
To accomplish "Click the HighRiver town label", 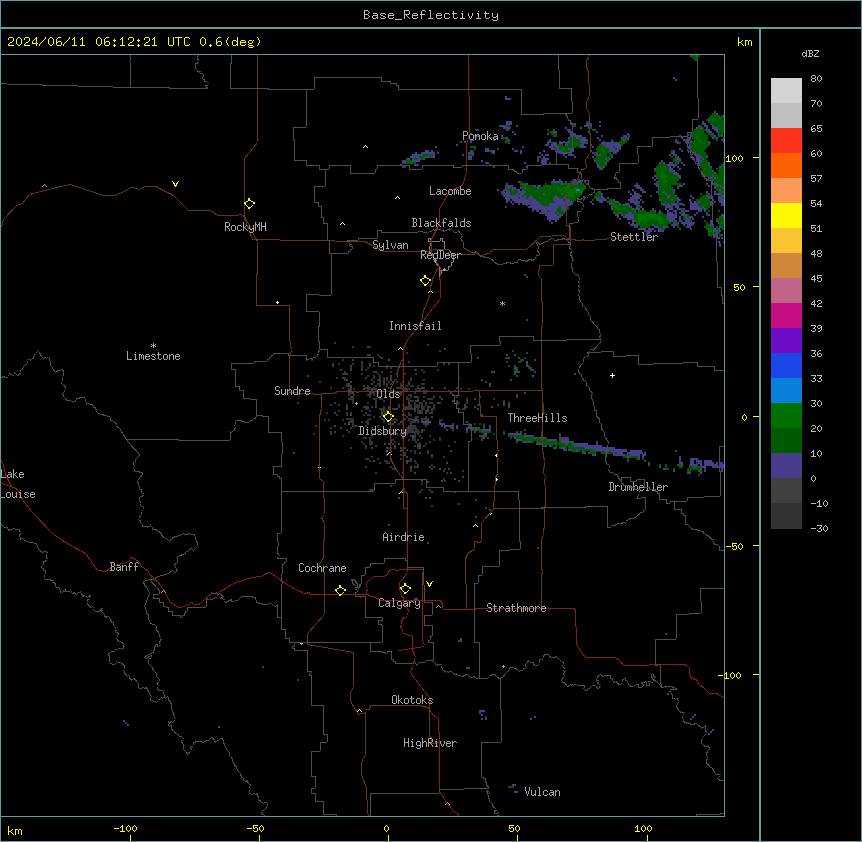I will click(430, 743).
